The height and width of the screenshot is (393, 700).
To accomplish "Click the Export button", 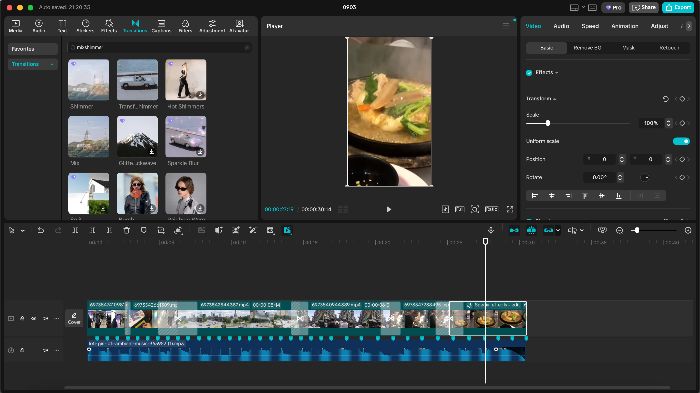I will click(x=678, y=7).
